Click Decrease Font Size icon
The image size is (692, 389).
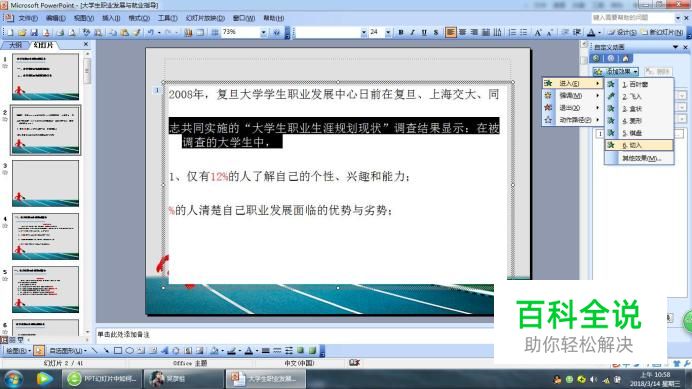coord(549,32)
